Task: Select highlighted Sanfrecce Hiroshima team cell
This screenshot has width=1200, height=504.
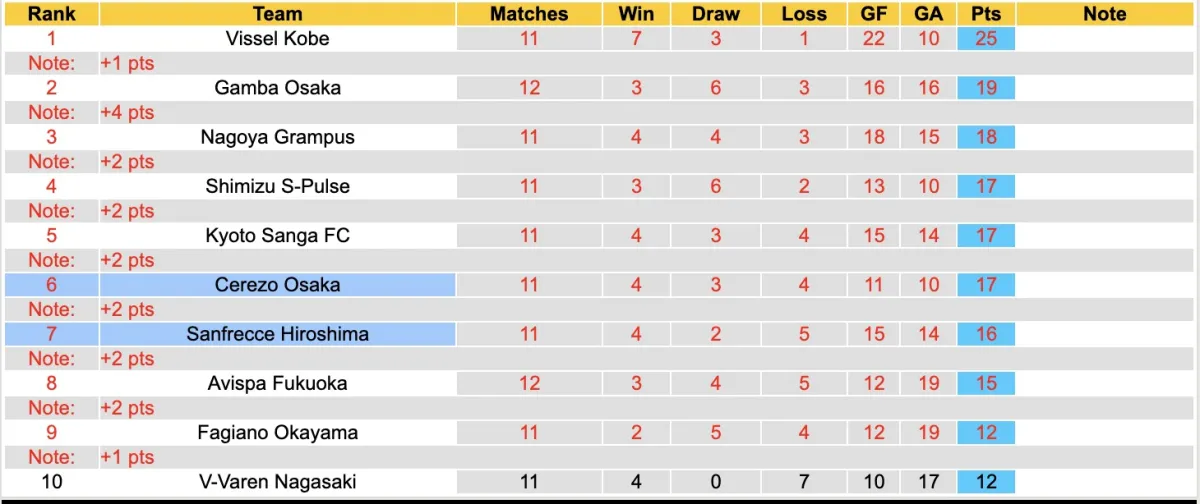Action: tap(277, 334)
